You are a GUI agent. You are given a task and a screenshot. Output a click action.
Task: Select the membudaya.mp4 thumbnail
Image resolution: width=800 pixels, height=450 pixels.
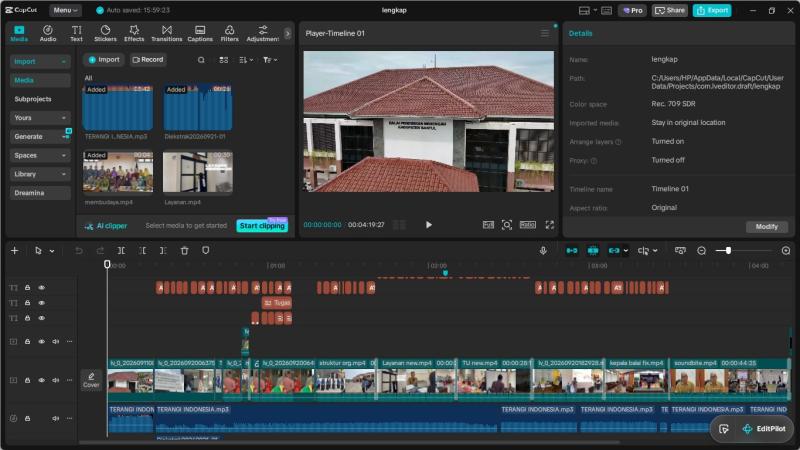coord(118,172)
